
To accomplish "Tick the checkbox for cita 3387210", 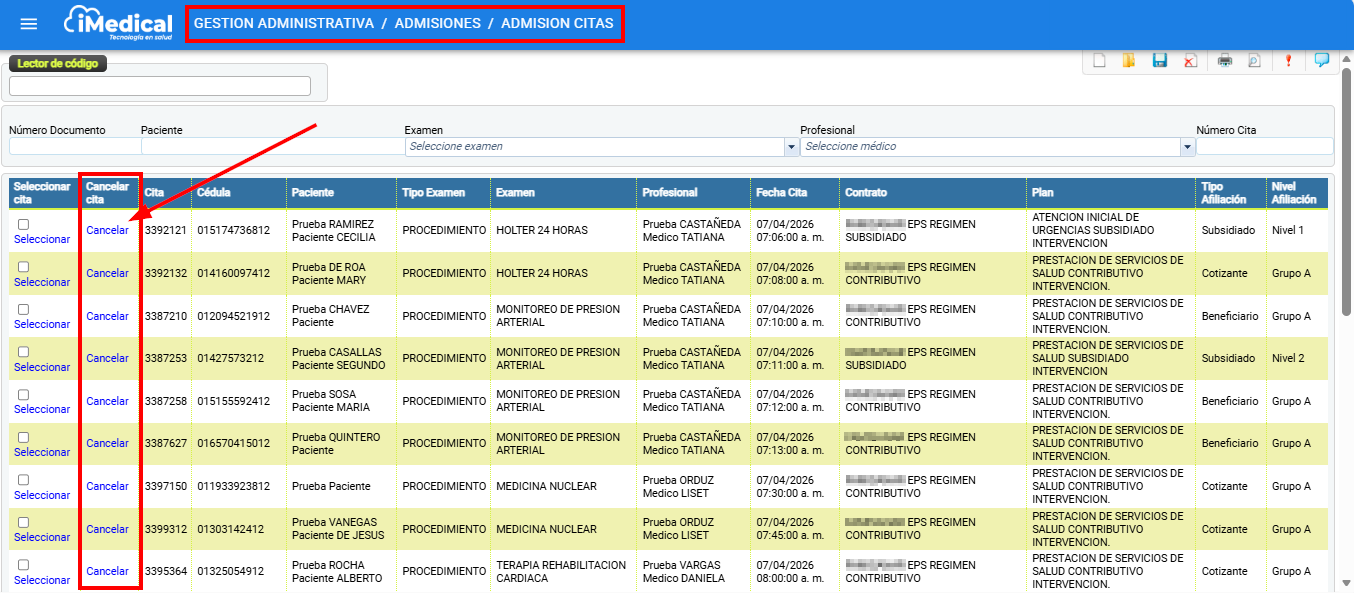I will (x=24, y=310).
